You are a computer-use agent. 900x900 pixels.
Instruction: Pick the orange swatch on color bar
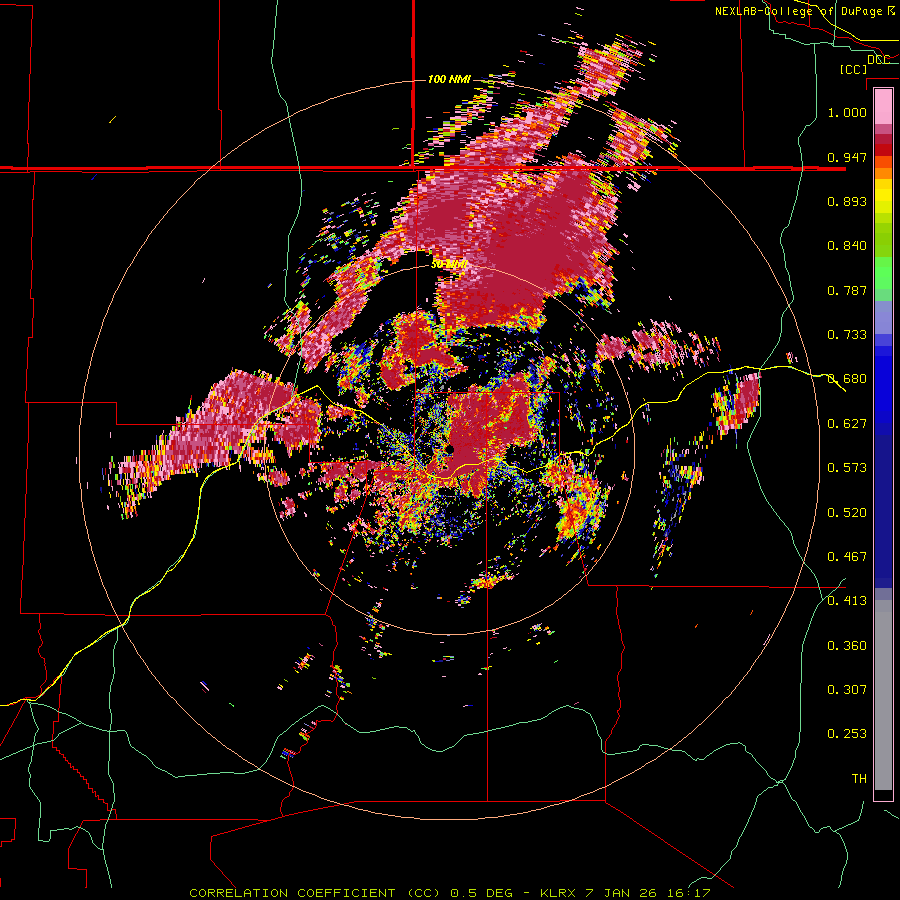point(883,173)
